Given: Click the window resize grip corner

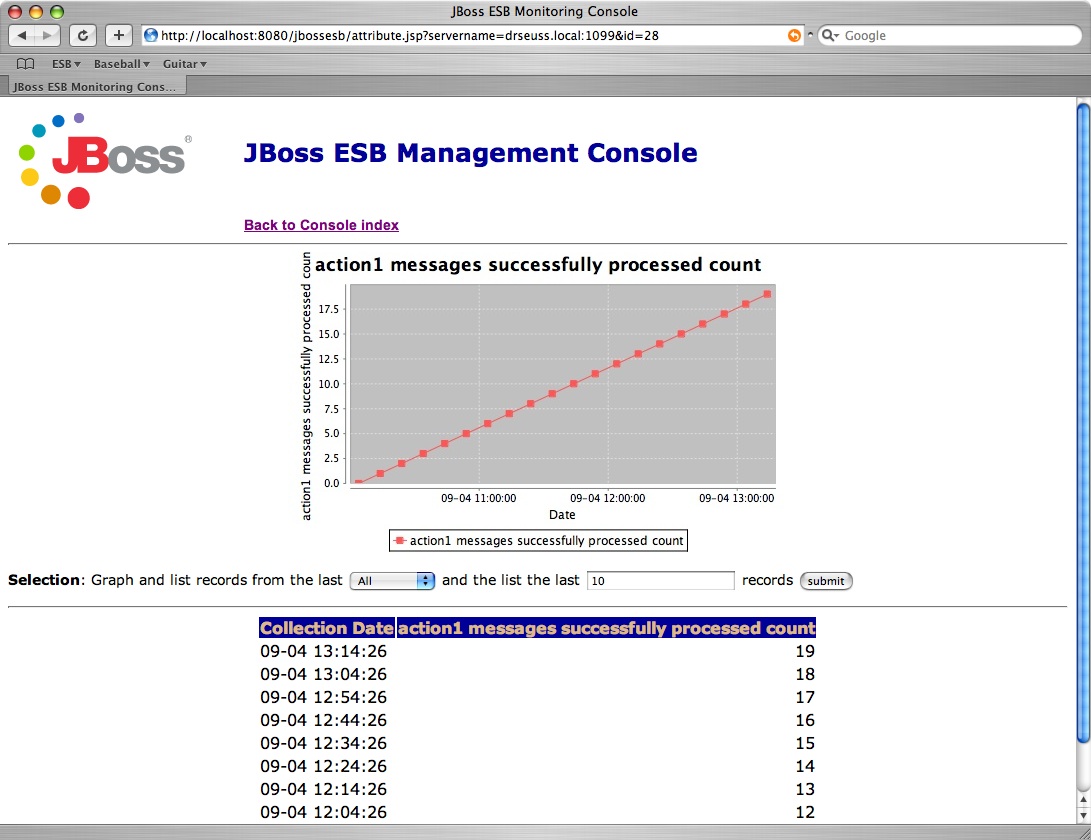Looking at the screenshot, I should (1083, 832).
